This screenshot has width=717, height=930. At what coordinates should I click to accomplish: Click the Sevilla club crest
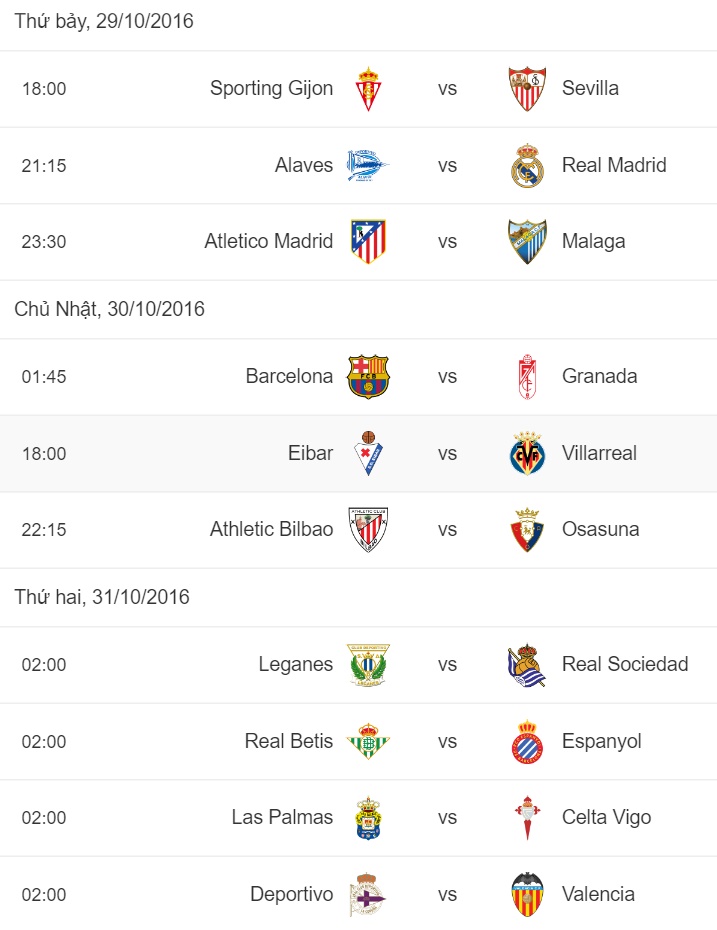click(527, 87)
